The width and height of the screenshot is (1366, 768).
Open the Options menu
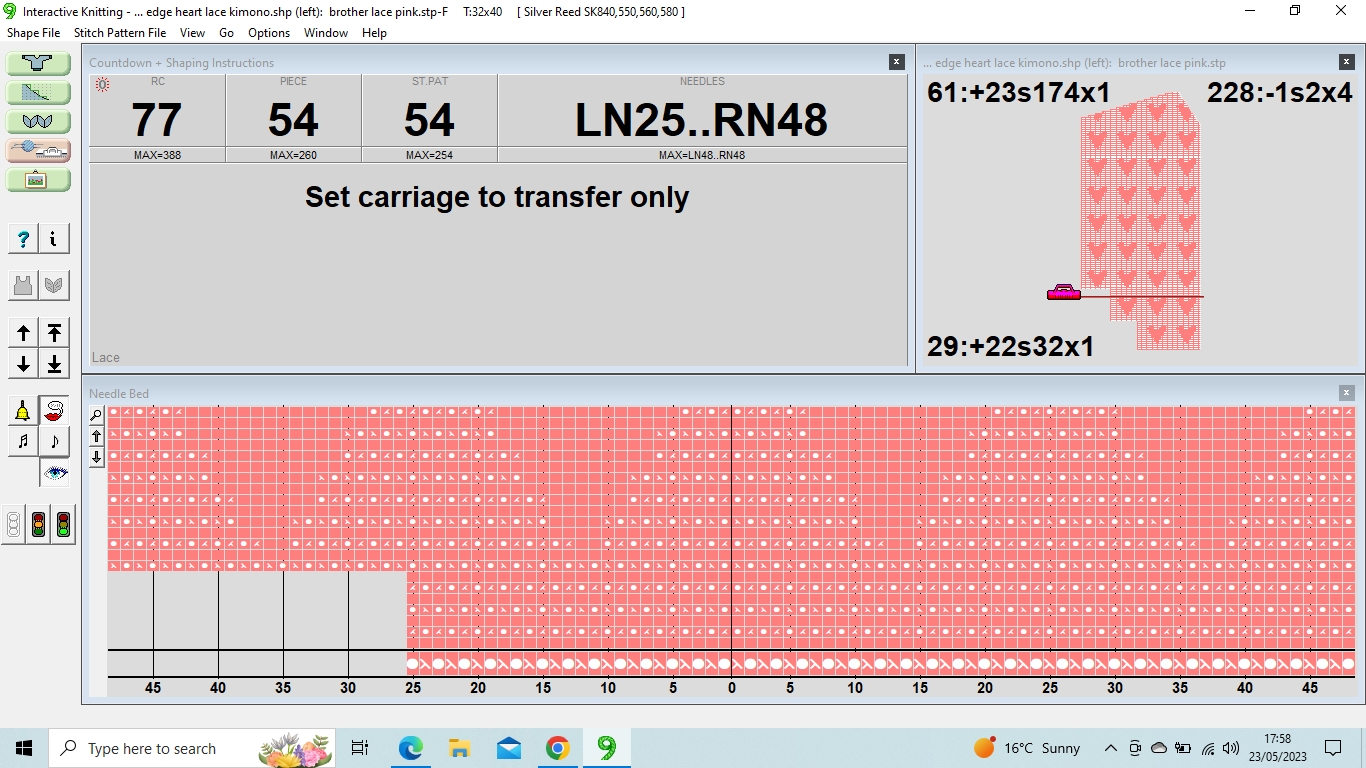(269, 33)
